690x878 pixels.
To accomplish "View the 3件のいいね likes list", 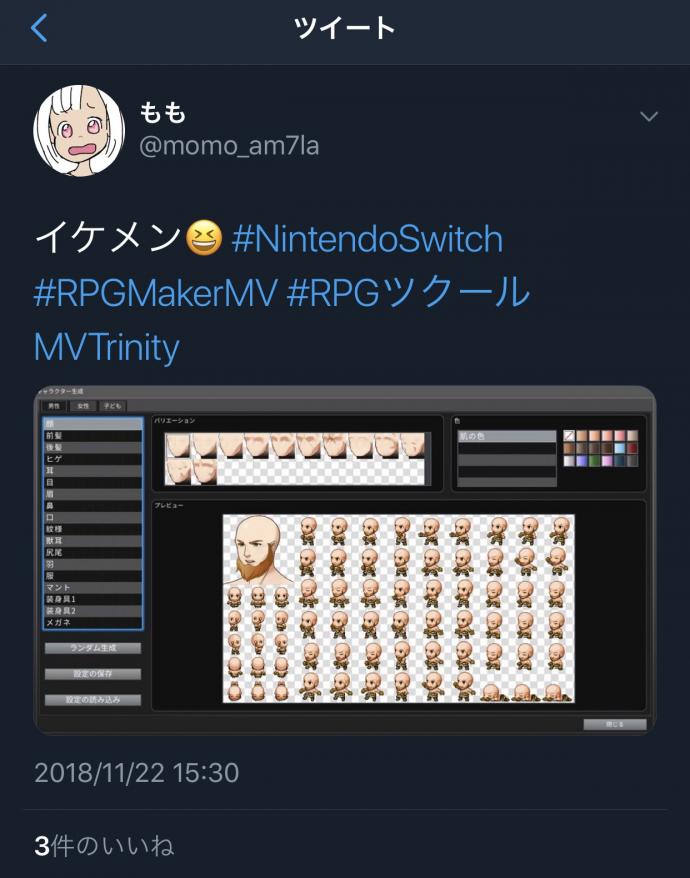I will pyautogui.click(x=104, y=846).
